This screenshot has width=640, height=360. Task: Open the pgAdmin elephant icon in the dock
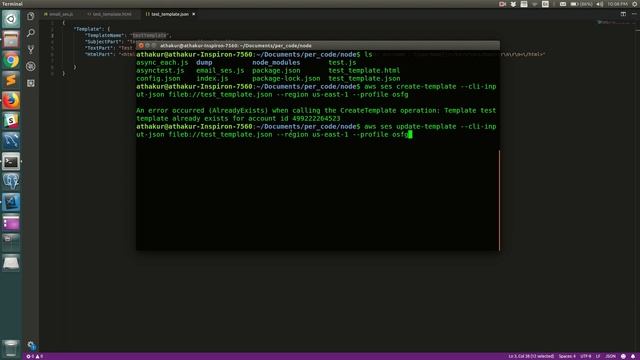point(11,182)
